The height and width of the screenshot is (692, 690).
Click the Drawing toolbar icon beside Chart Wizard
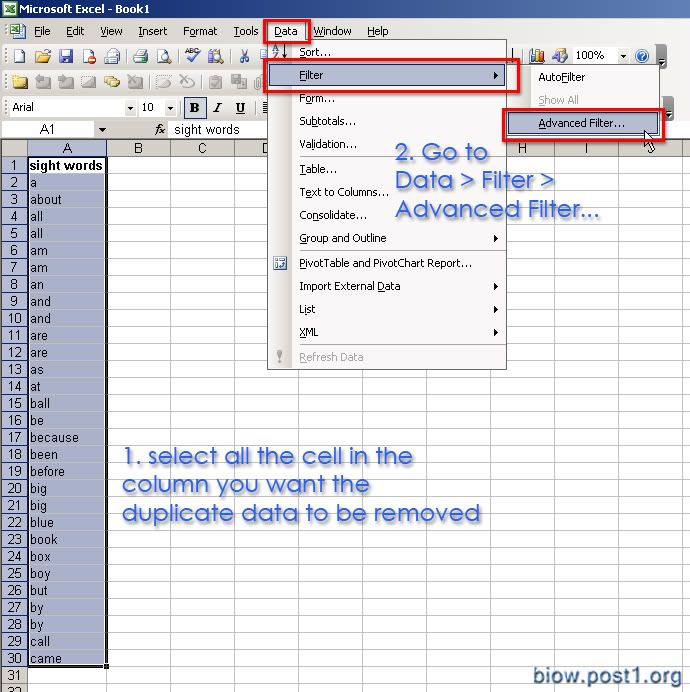[560, 56]
